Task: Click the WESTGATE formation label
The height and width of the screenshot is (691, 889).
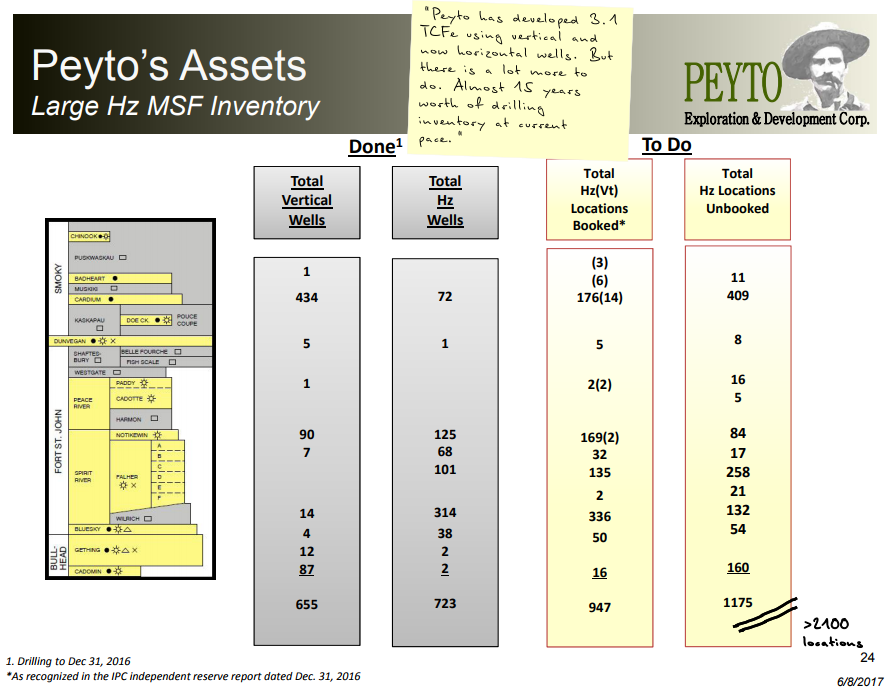Action: pyautogui.click(x=90, y=373)
